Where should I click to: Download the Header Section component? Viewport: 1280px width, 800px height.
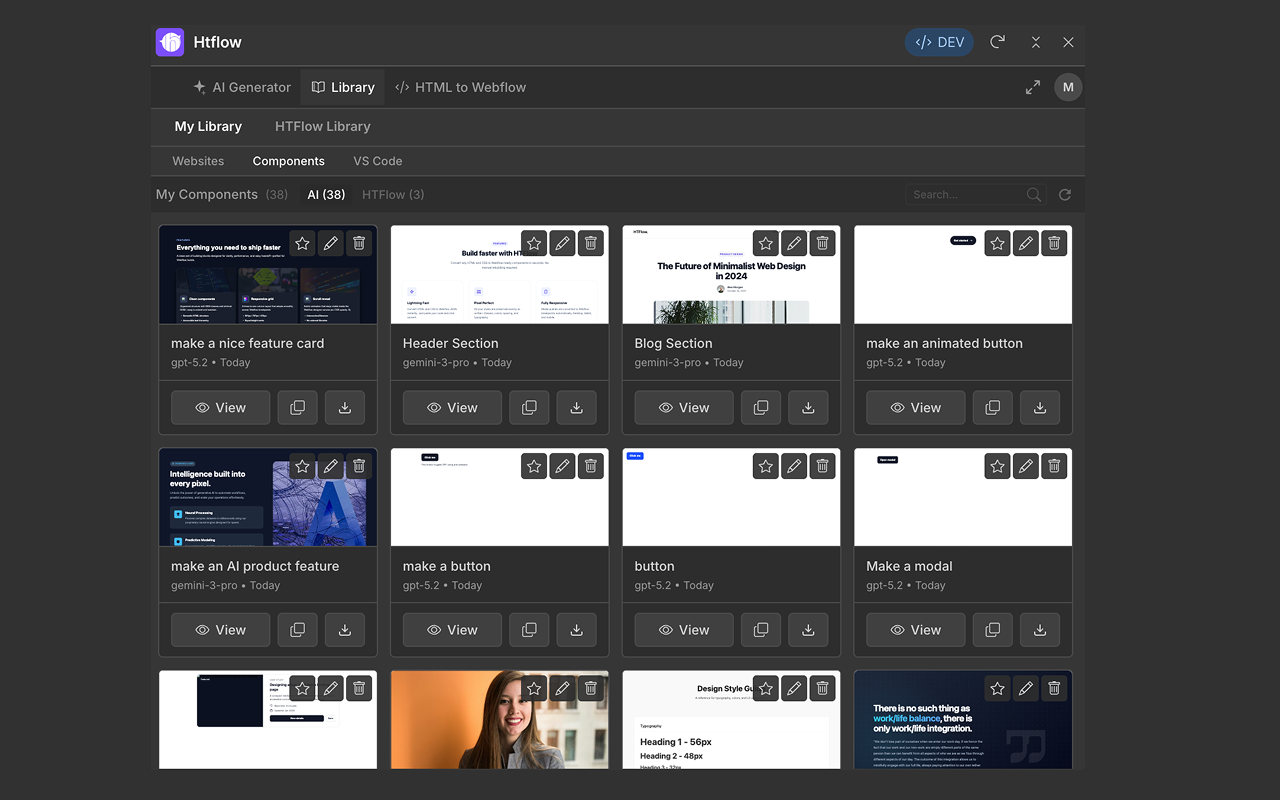(x=577, y=408)
